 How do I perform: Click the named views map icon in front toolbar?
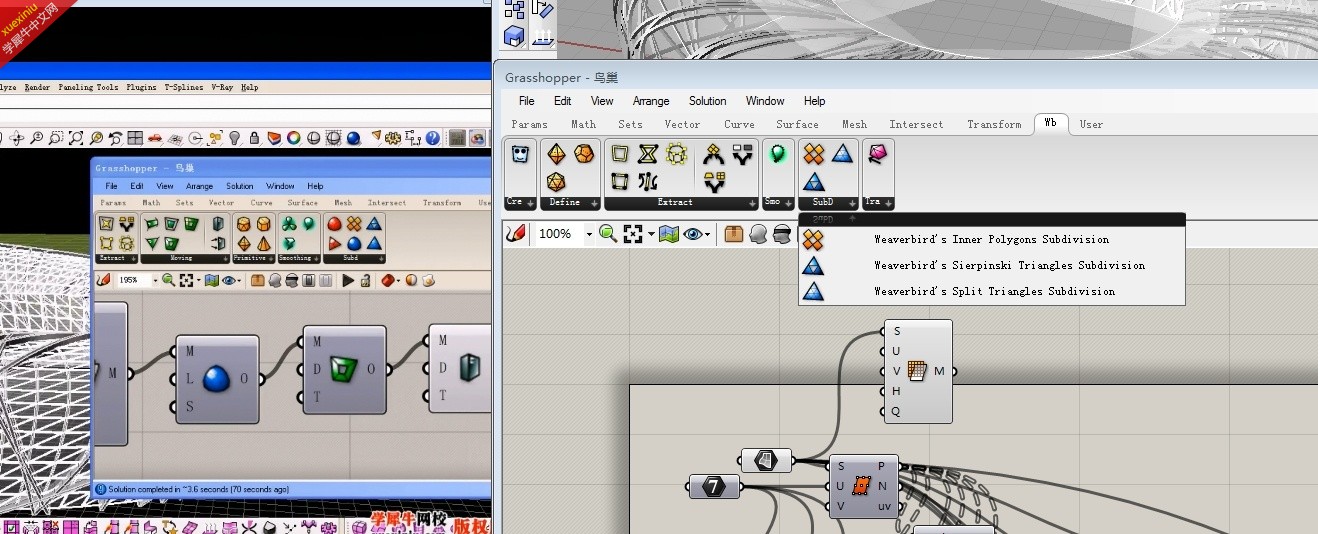coord(669,234)
